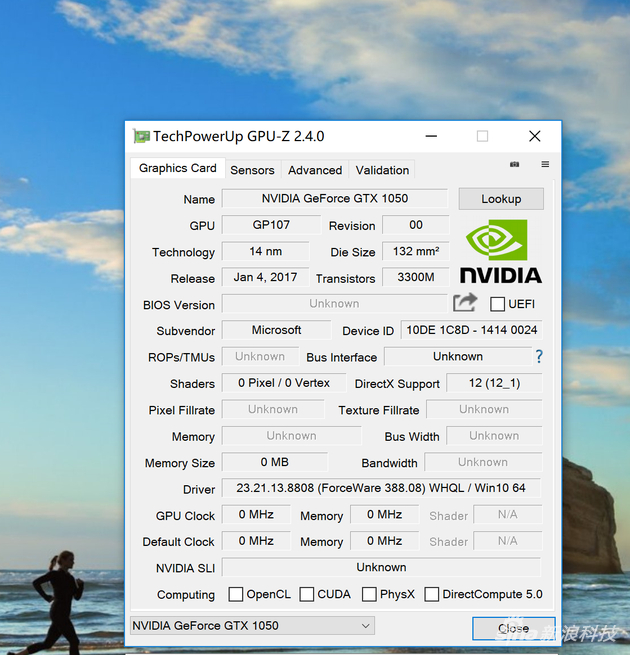Screen dimensions: 630x655
Task: Click the Name field NVIDIA GeForce GTX 1050
Action: [x=335, y=198]
